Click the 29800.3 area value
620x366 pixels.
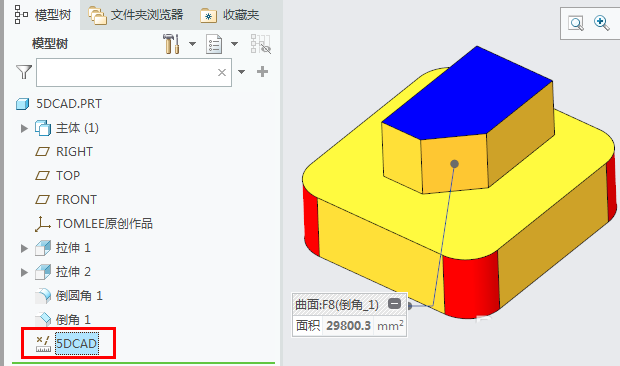(348, 326)
